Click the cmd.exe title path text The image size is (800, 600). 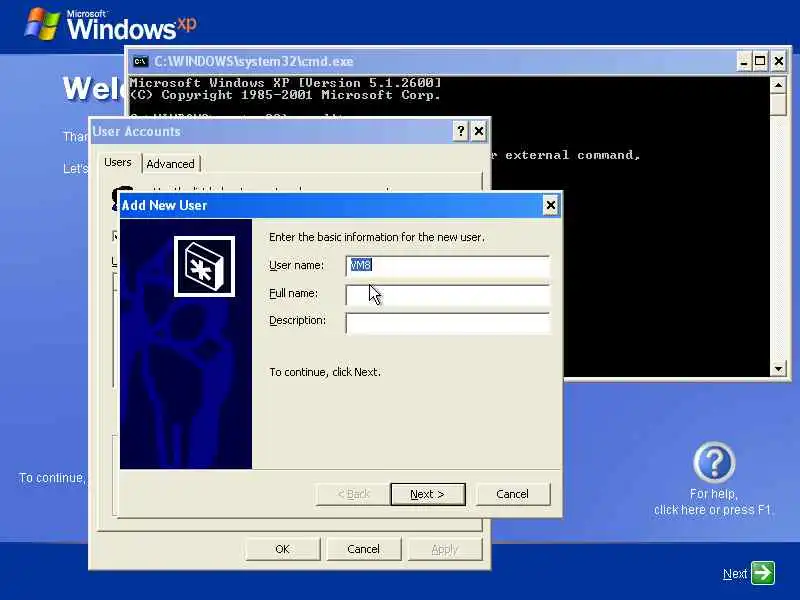coord(254,62)
